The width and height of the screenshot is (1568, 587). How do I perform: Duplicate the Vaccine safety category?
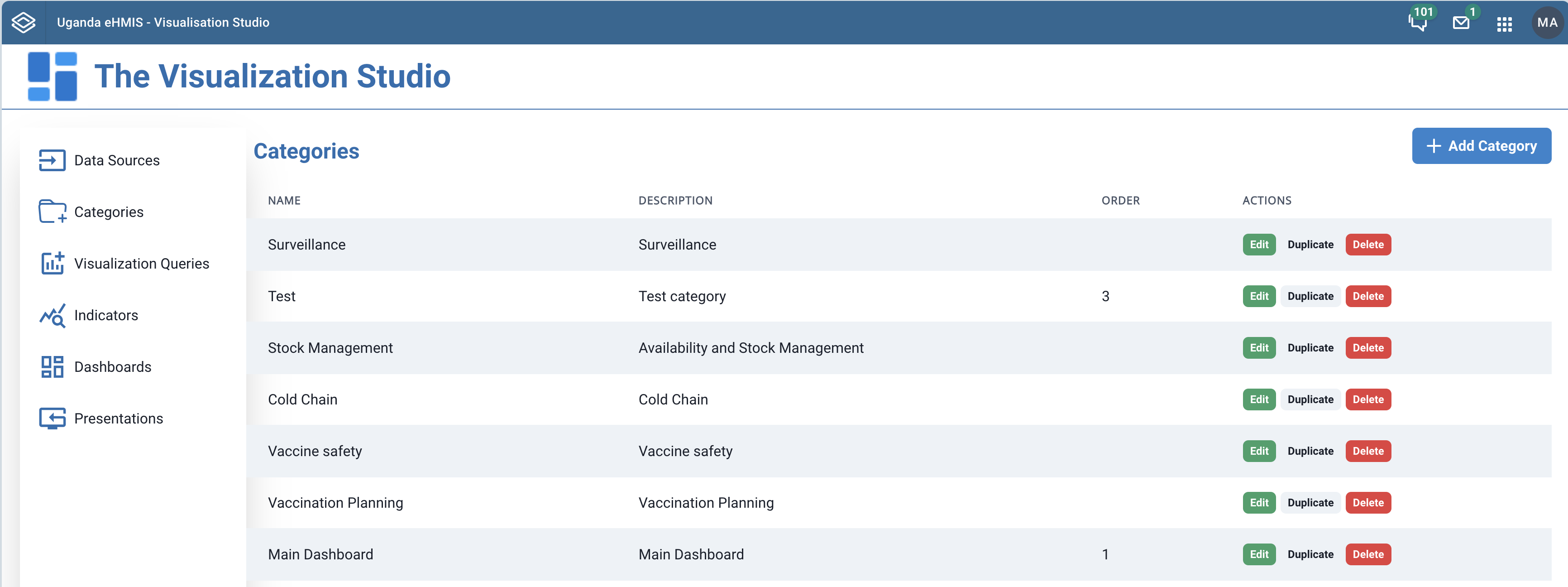click(1310, 451)
